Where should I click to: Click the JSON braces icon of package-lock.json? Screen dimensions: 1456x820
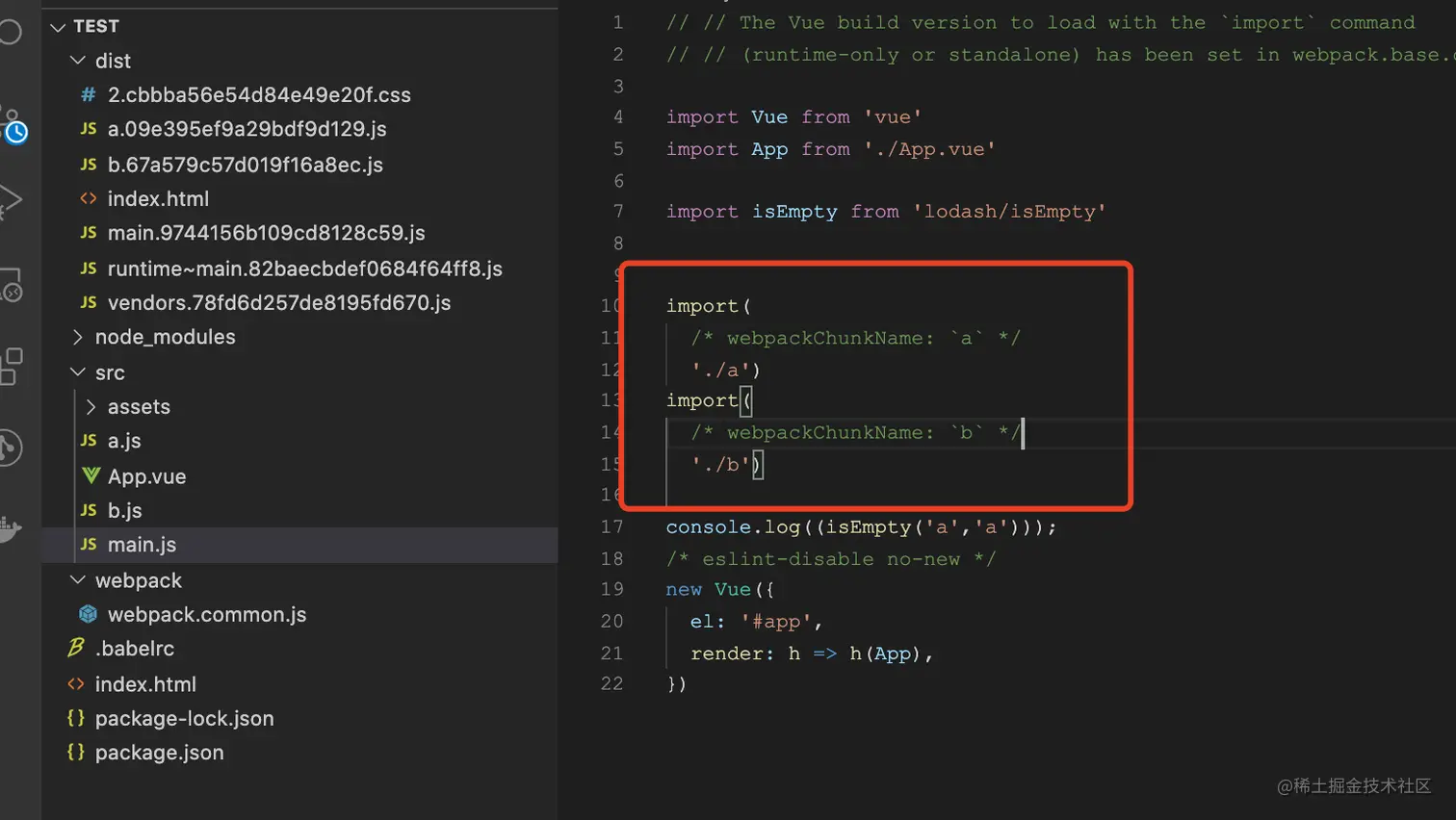click(x=76, y=718)
